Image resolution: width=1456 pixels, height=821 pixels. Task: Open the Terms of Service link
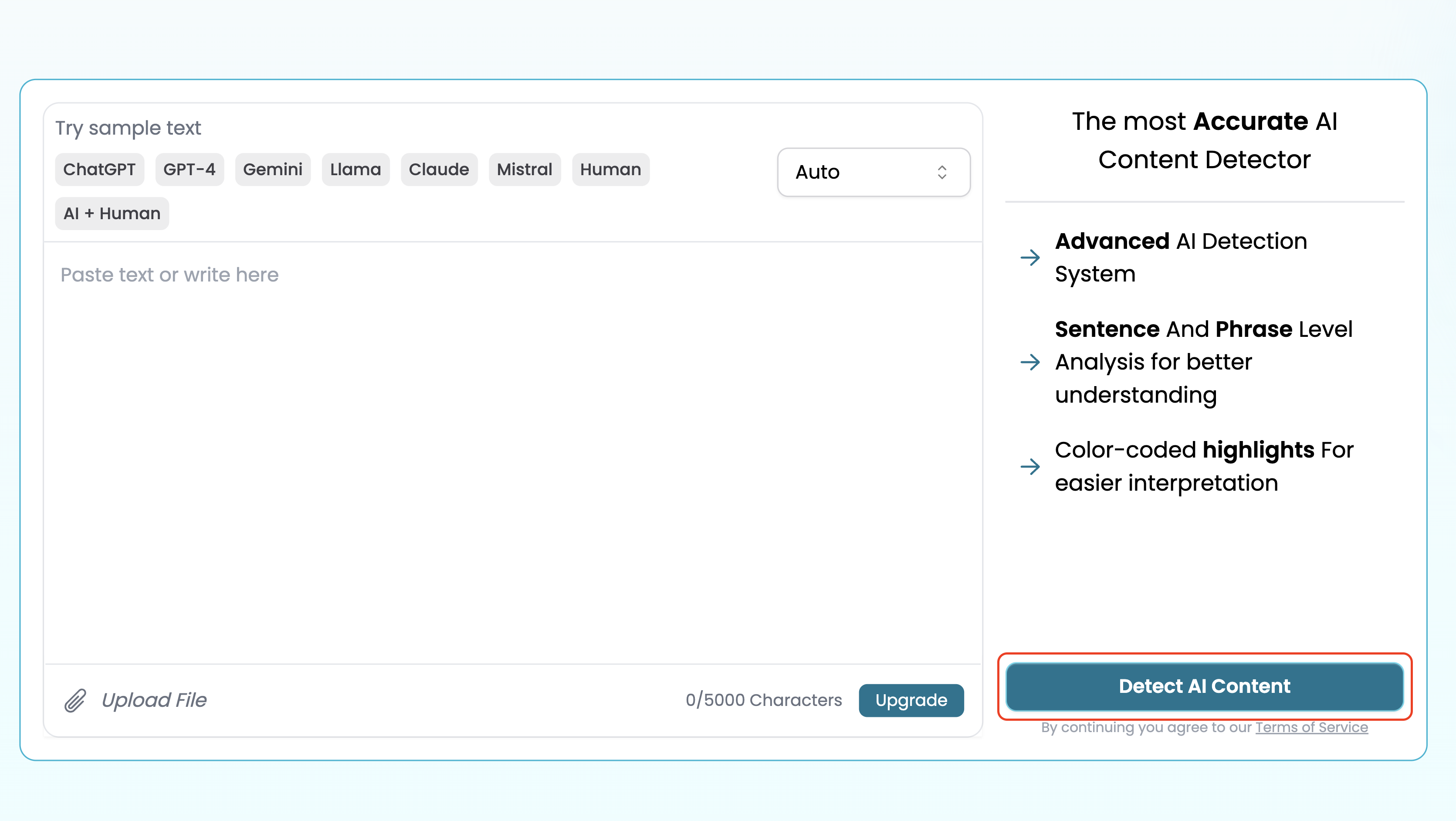pos(1311,727)
